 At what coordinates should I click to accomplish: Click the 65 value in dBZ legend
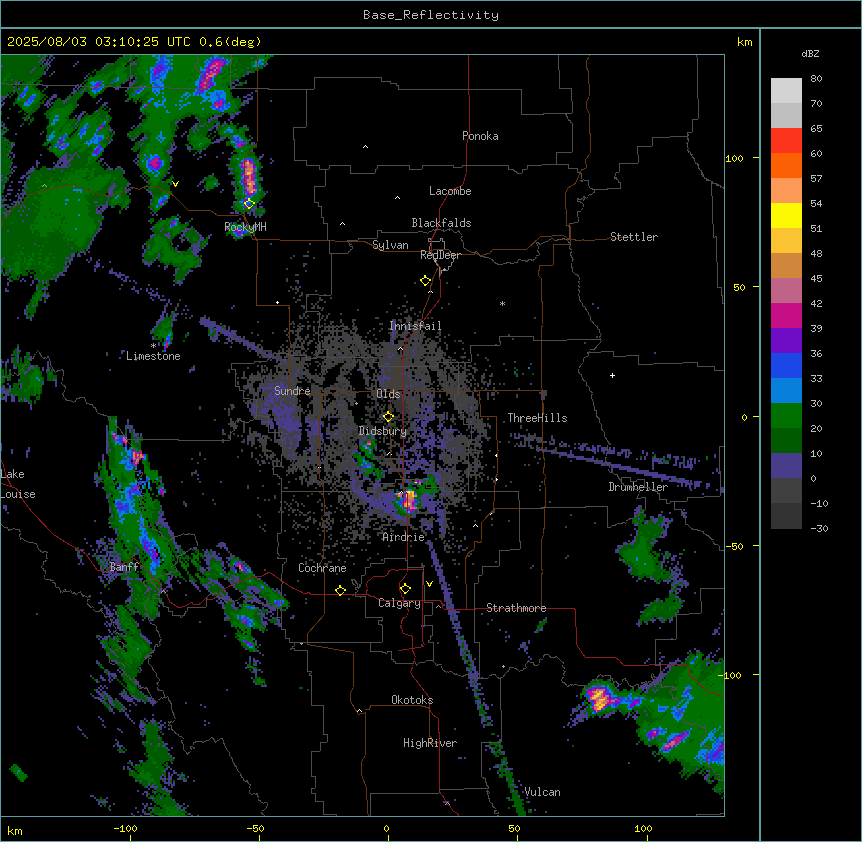(x=816, y=129)
